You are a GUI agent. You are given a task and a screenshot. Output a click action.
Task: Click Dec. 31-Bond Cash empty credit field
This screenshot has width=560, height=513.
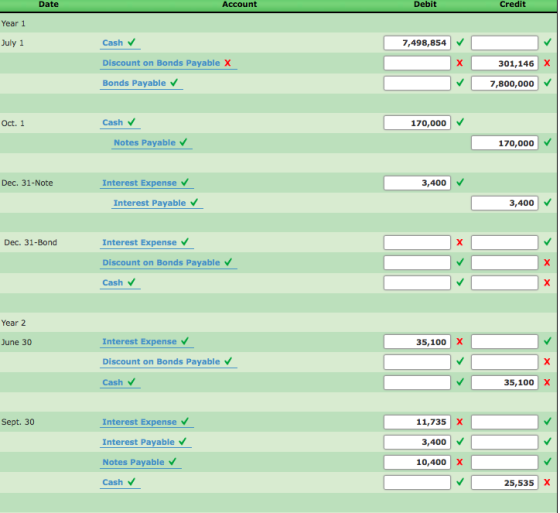tap(505, 283)
